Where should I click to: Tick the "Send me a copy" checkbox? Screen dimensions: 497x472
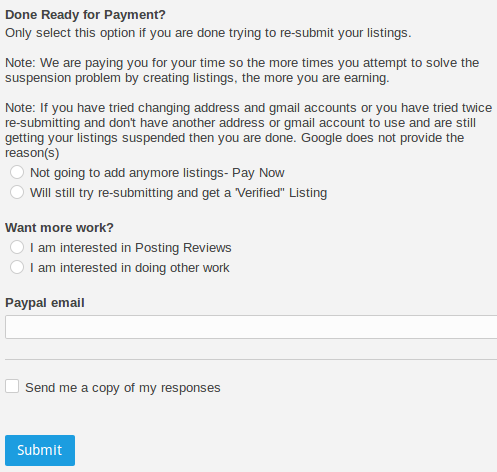coord(12,386)
